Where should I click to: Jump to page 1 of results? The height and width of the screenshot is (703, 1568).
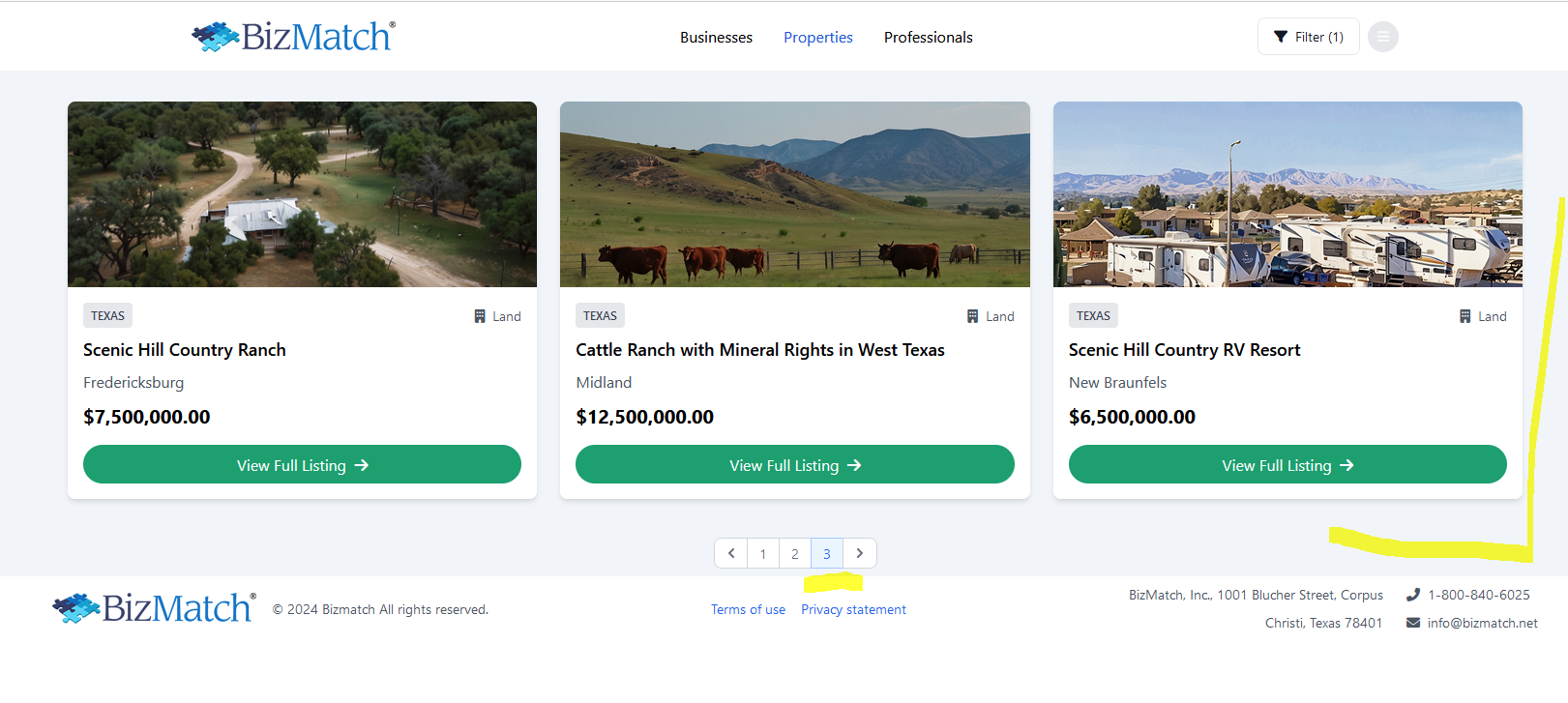tap(763, 554)
